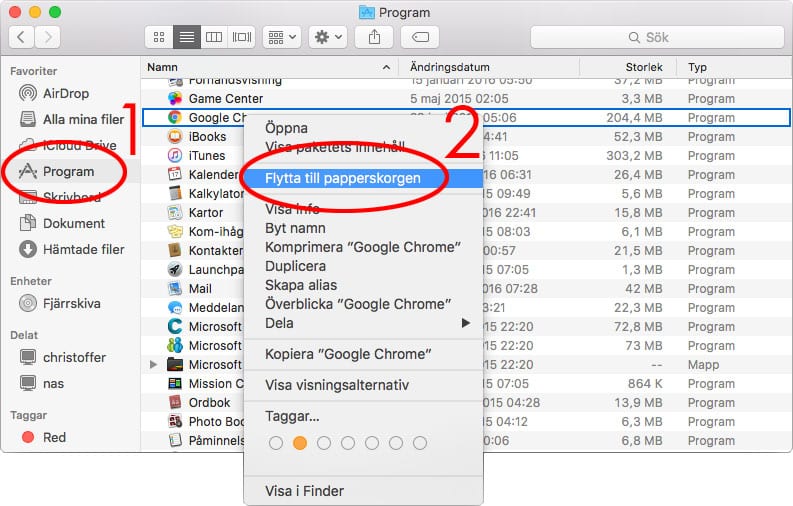Select the Launchpad app icon
793x506 pixels.
pos(175,269)
